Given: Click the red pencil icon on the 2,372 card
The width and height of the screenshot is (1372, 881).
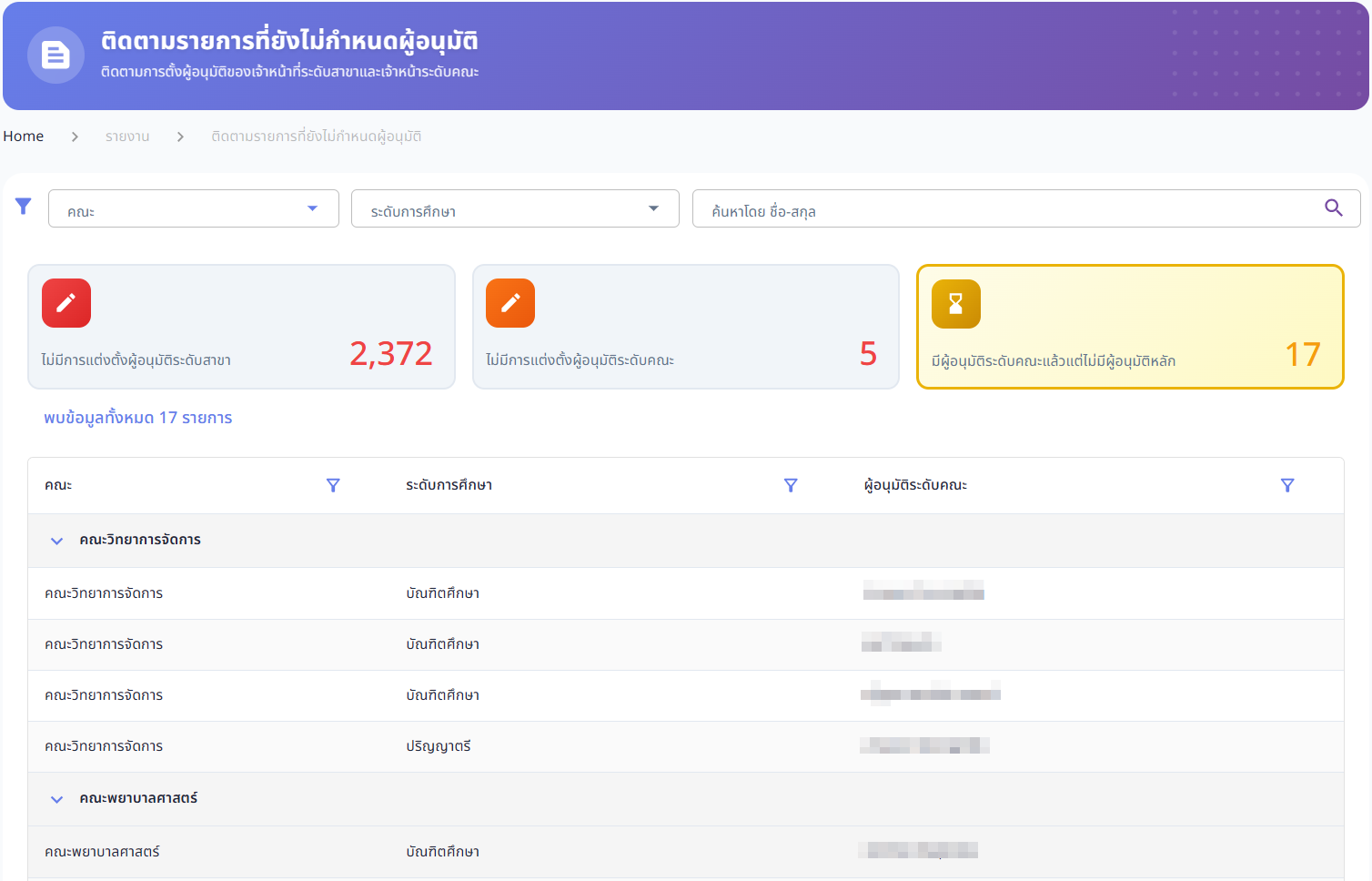Looking at the screenshot, I should coord(66,303).
